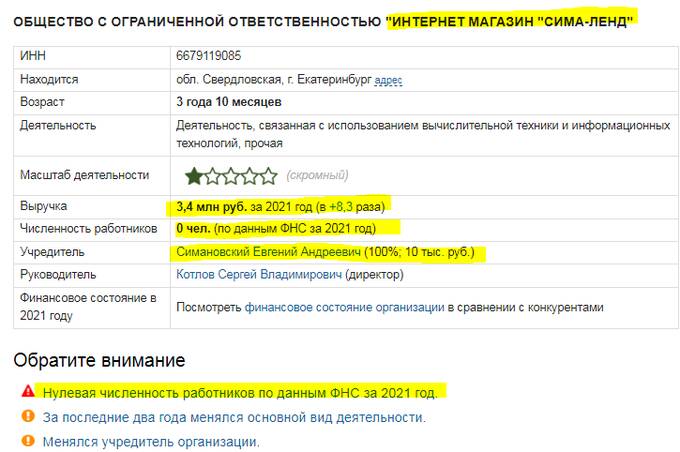
Task: Open 'финансовое состояние организации' link
Action: (x=344, y=308)
